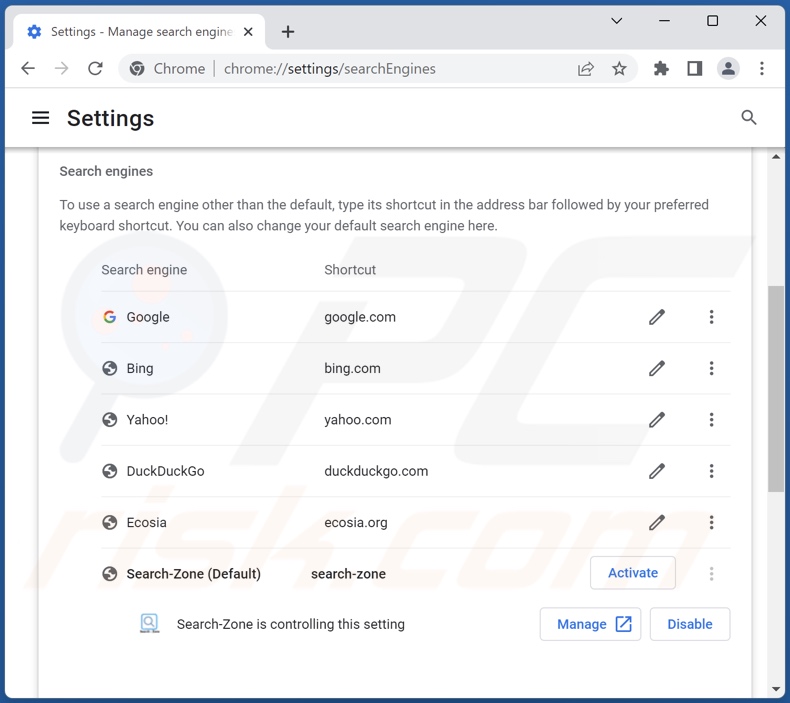
Task: Click the ecosia.org shortcut text
Action: coord(356,523)
